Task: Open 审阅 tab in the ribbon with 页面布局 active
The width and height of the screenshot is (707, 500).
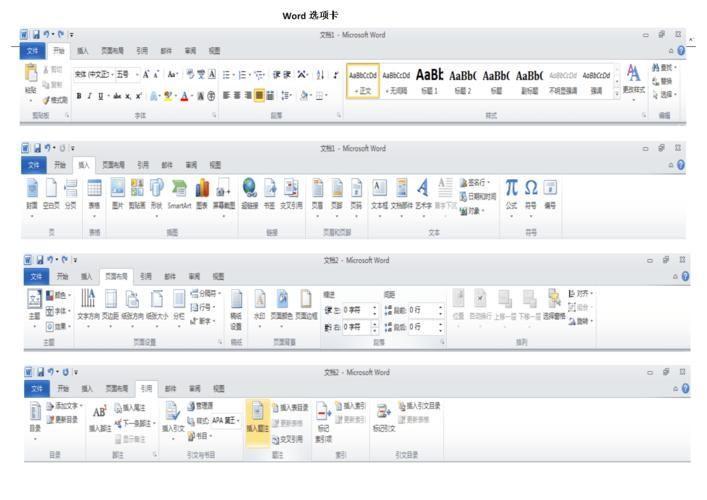Action: [x=194, y=276]
